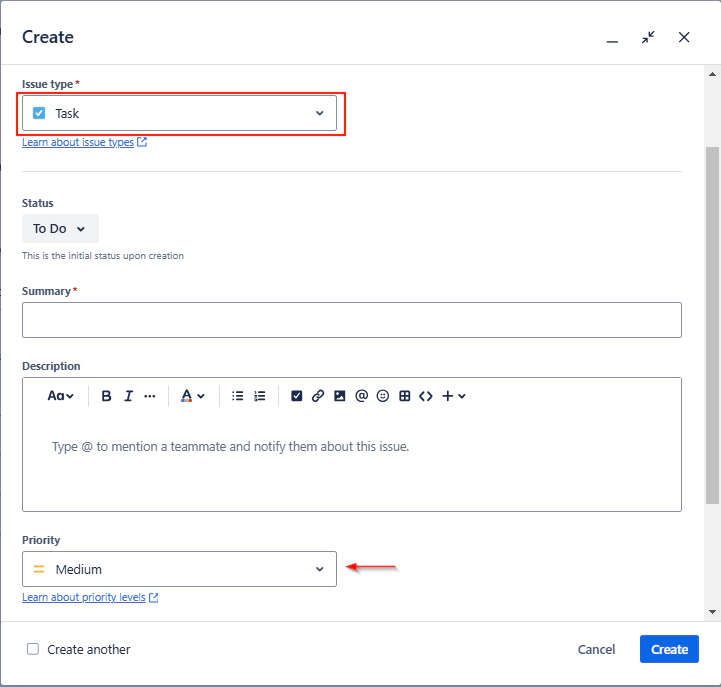This screenshot has width=721, height=687.
Task: Open the Priority Medium dropdown
Action: [x=179, y=569]
